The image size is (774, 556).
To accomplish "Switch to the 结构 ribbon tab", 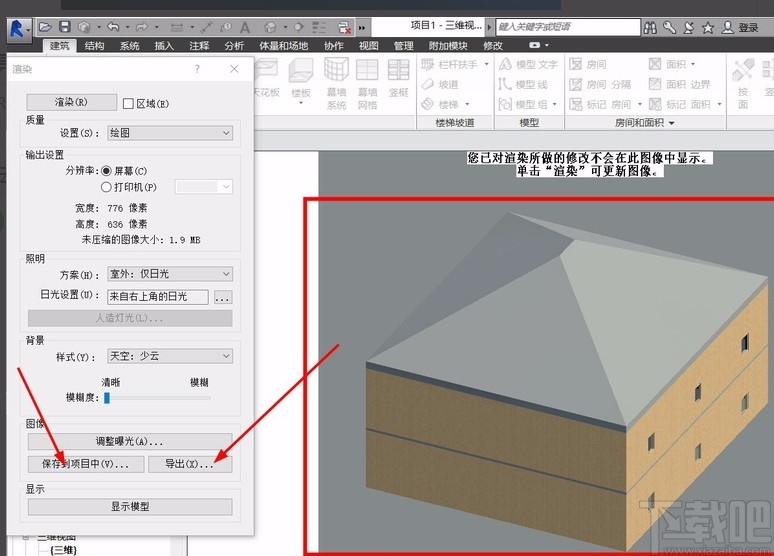I will [94, 46].
